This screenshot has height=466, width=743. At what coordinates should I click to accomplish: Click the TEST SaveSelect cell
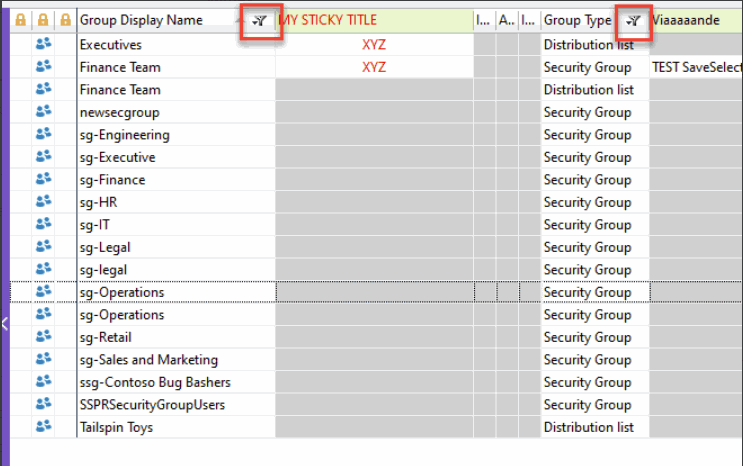click(696, 67)
